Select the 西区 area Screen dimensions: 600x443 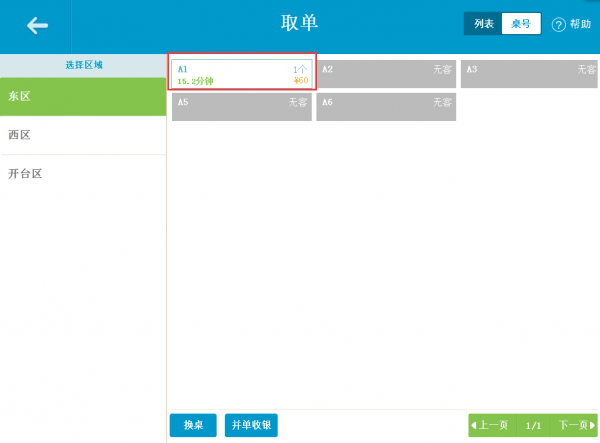[x=83, y=135]
